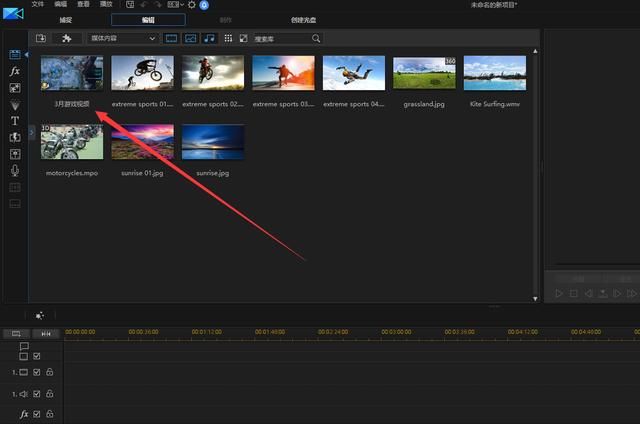Switch library to grid view icon

228,38
